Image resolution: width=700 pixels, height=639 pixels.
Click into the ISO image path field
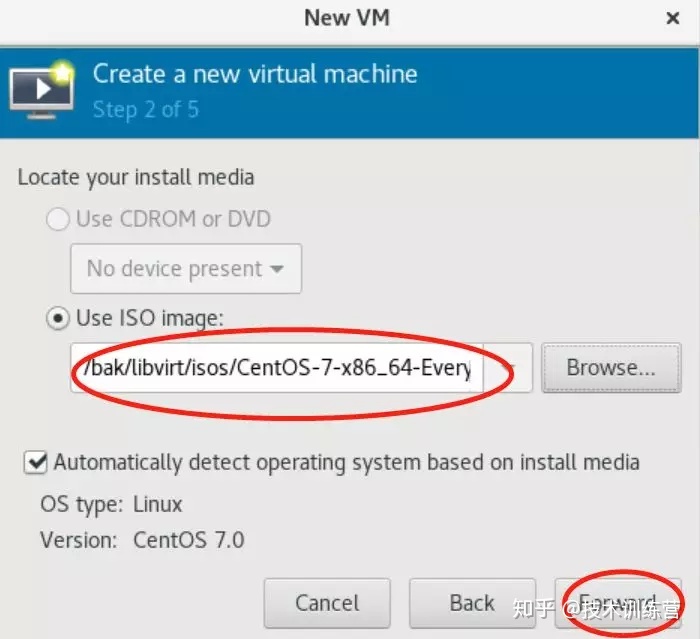coord(277,368)
